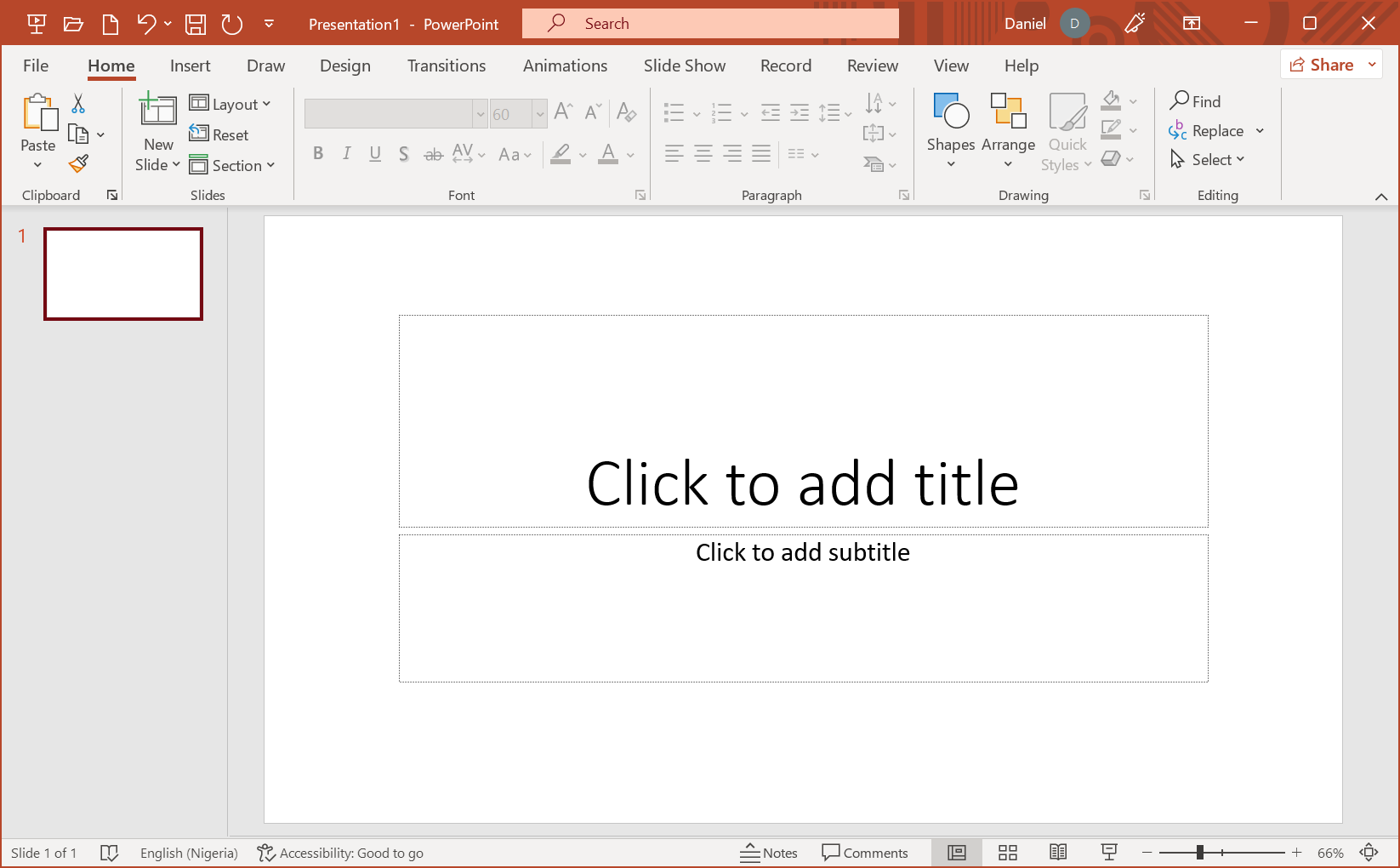Click the Arrange icon
1400x868 pixels.
1008,129
